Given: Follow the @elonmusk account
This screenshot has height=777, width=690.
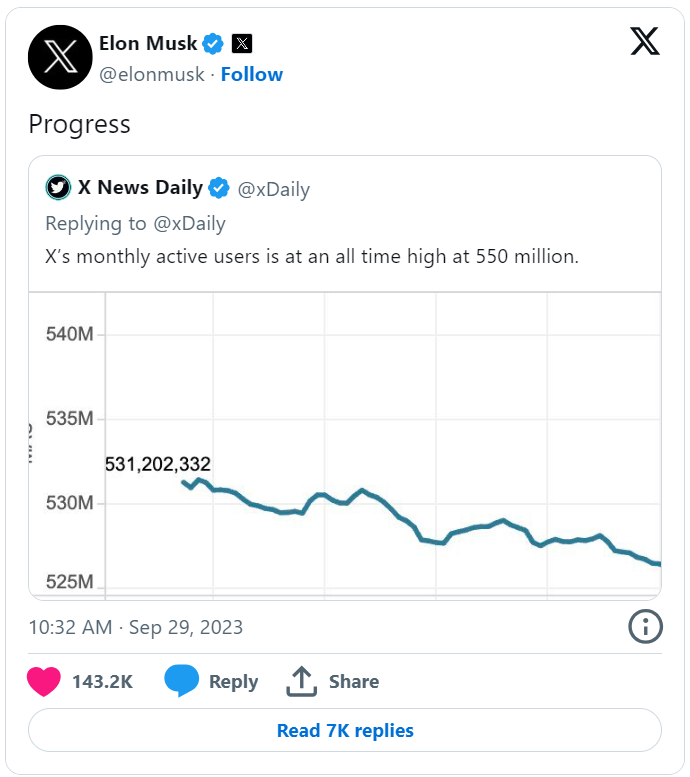Looking at the screenshot, I should pos(252,74).
